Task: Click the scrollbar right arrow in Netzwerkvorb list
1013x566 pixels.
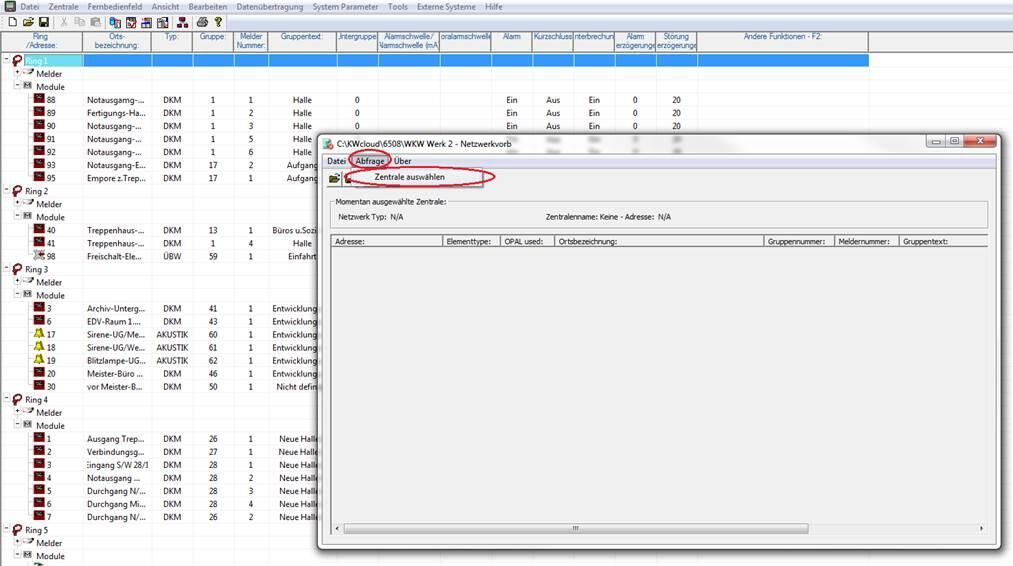Action: tap(981, 529)
